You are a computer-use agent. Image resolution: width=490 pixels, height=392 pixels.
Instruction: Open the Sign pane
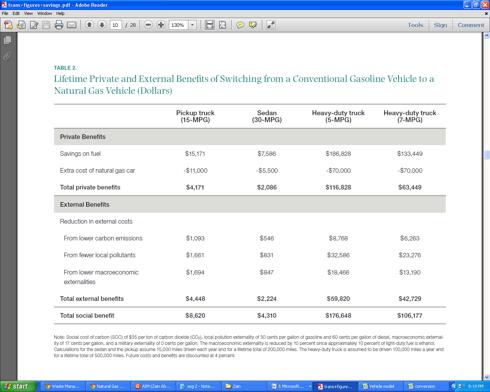(x=440, y=25)
